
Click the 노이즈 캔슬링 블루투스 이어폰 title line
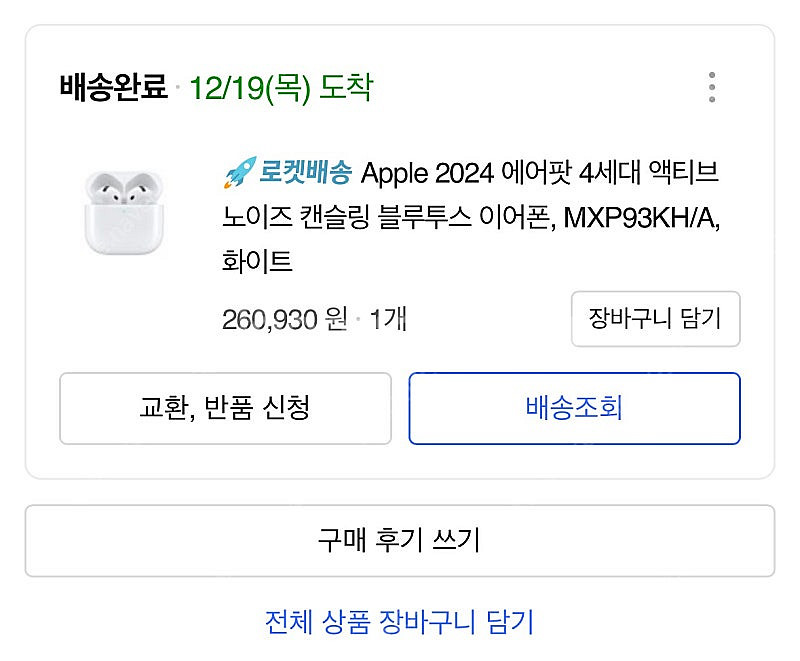coord(389,217)
